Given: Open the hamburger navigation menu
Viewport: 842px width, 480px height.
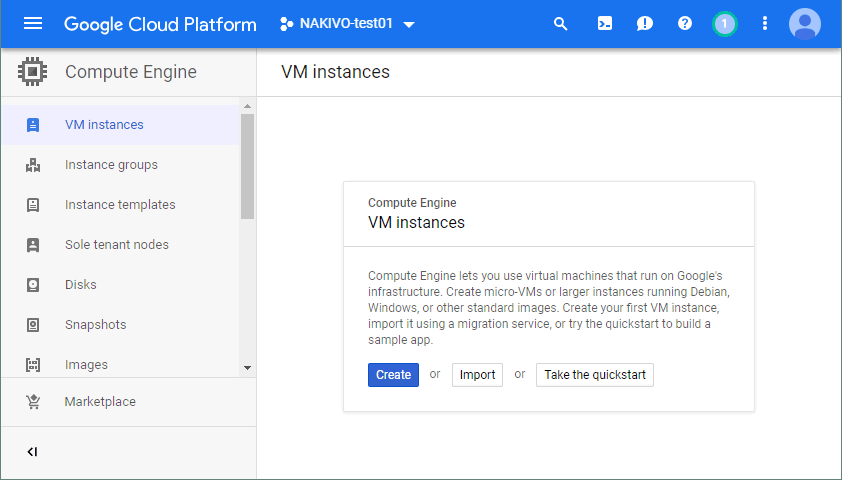Looking at the screenshot, I should (x=33, y=24).
